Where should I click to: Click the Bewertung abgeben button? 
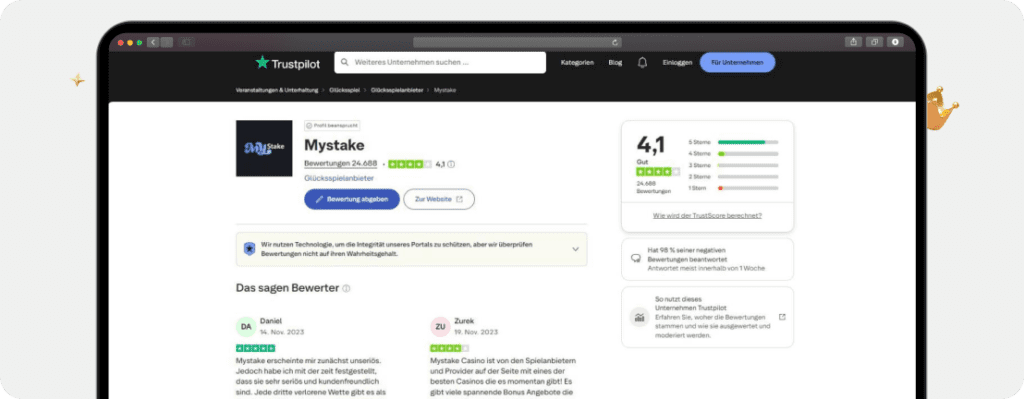click(x=352, y=199)
